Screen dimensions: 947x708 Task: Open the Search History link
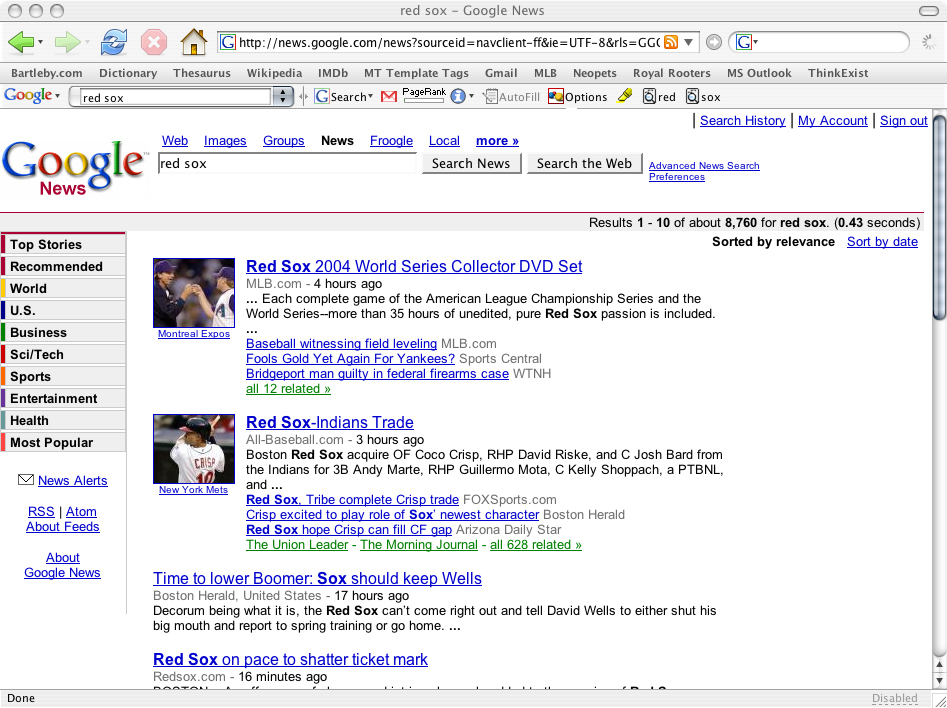click(742, 121)
